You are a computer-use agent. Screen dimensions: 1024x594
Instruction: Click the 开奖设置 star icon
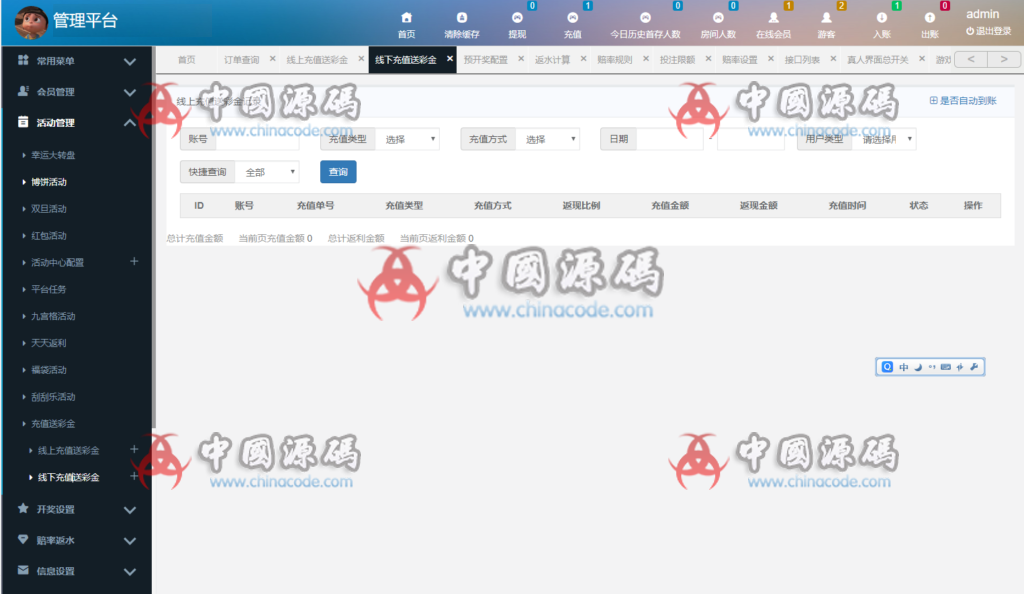[x=23, y=508]
